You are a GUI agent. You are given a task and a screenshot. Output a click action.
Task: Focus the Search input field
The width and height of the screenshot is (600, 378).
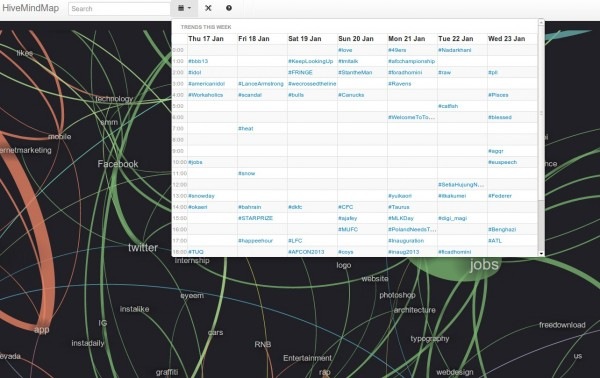(119, 8)
